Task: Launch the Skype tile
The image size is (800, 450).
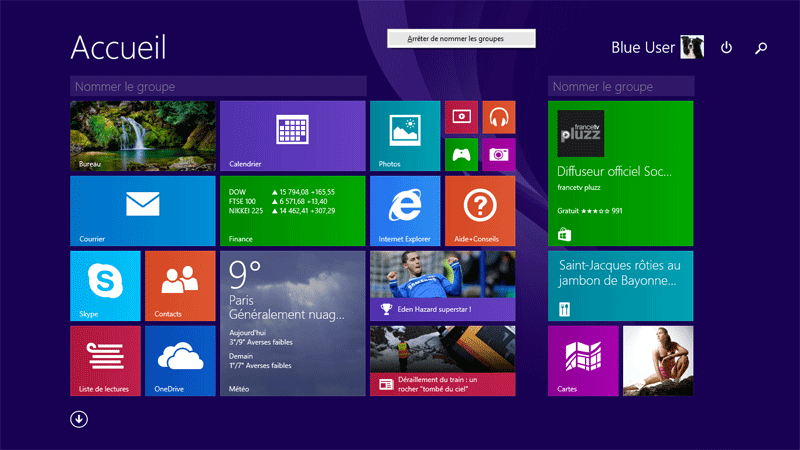Action: click(105, 285)
